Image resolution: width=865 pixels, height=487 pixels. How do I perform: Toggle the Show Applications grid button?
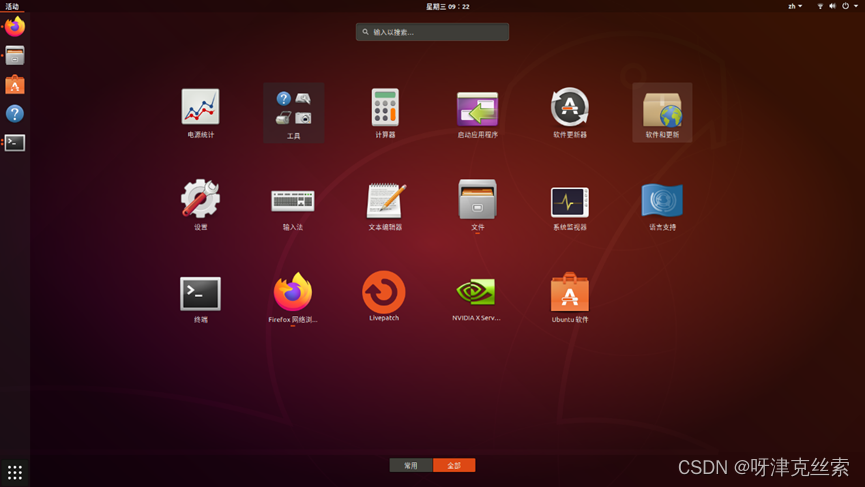click(x=15, y=472)
